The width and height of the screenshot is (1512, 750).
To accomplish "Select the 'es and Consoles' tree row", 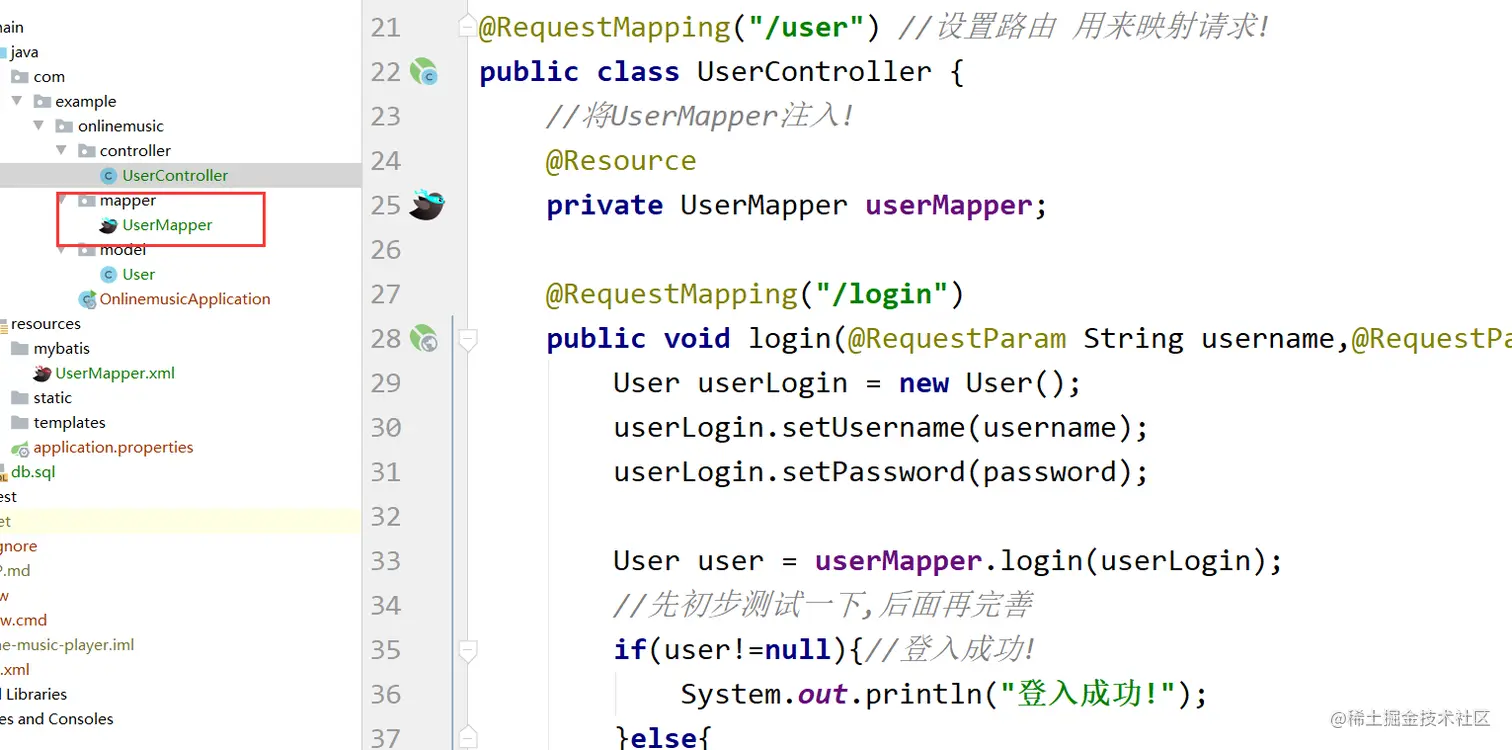I will coord(180,719).
